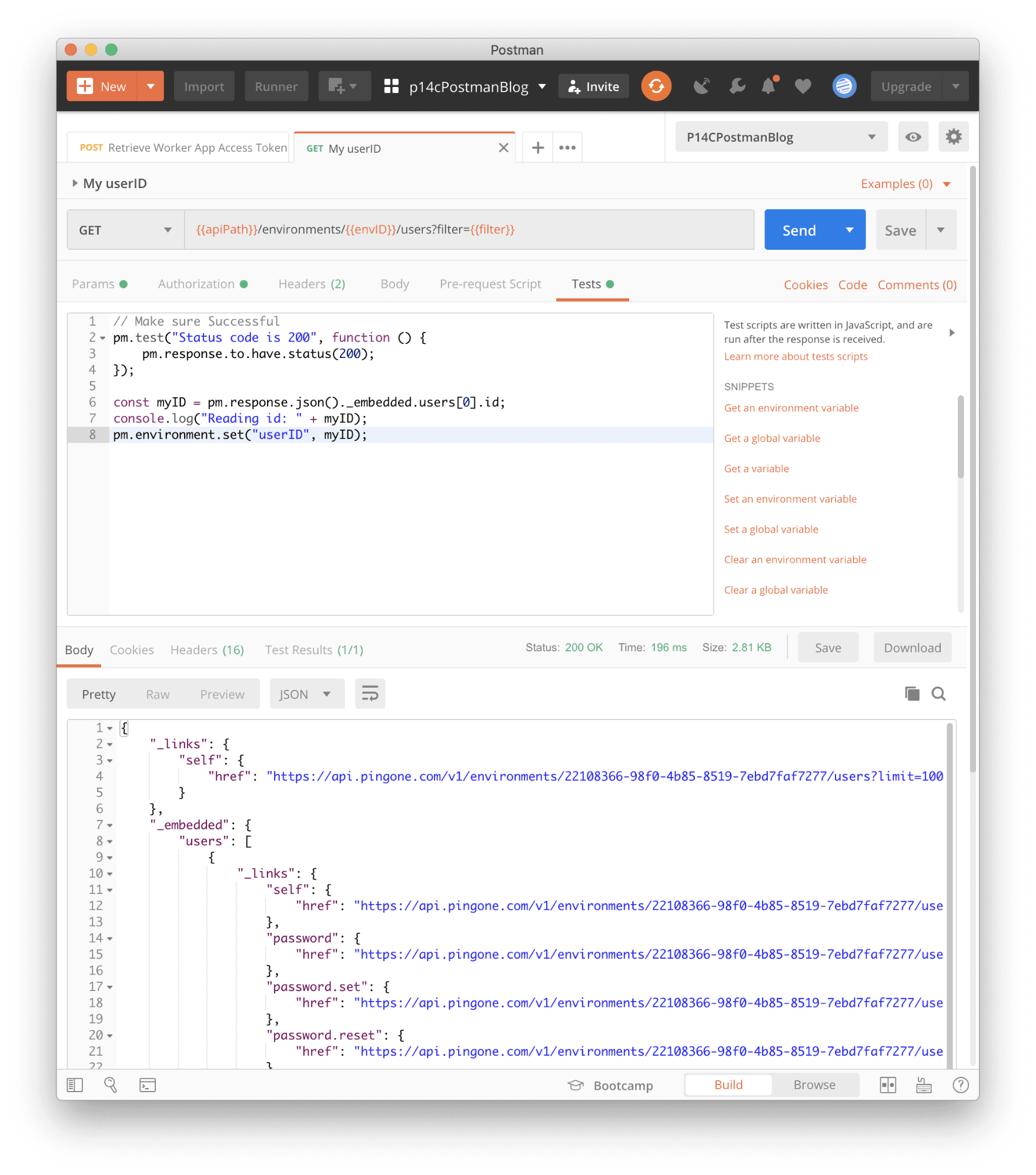Image resolution: width=1036 pixels, height=1175 pixels.
Task: Click Learn more about tests scripts
Action: (x=796, y=356)
